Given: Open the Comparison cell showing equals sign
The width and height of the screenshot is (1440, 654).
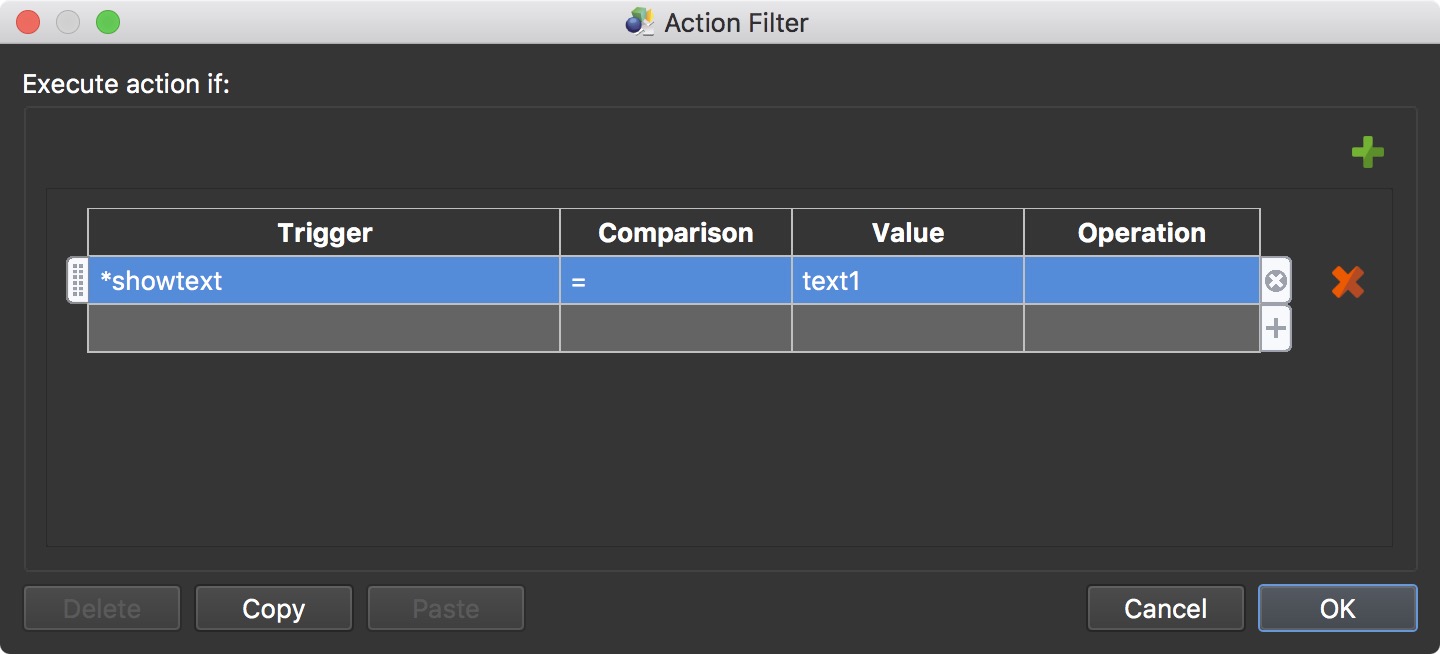Looking at the screenshot, I should coord(675,281).
